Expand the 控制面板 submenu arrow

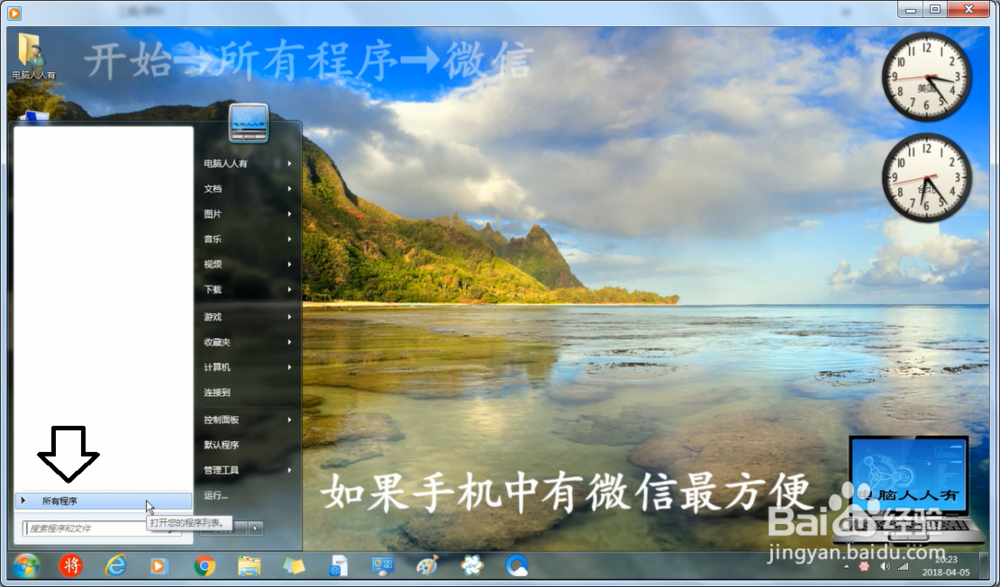(290, 419)
